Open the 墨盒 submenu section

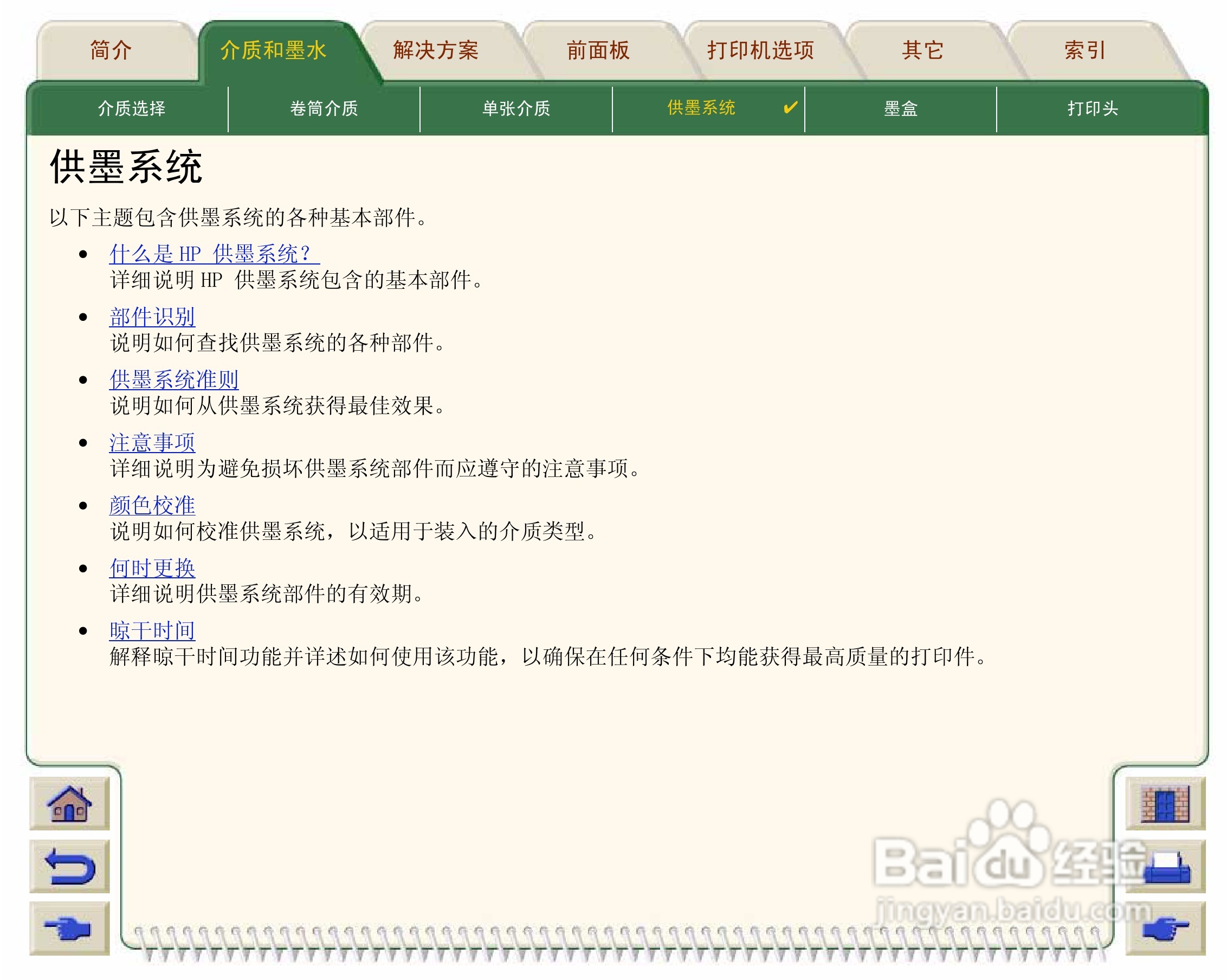[x=900, y=108]
